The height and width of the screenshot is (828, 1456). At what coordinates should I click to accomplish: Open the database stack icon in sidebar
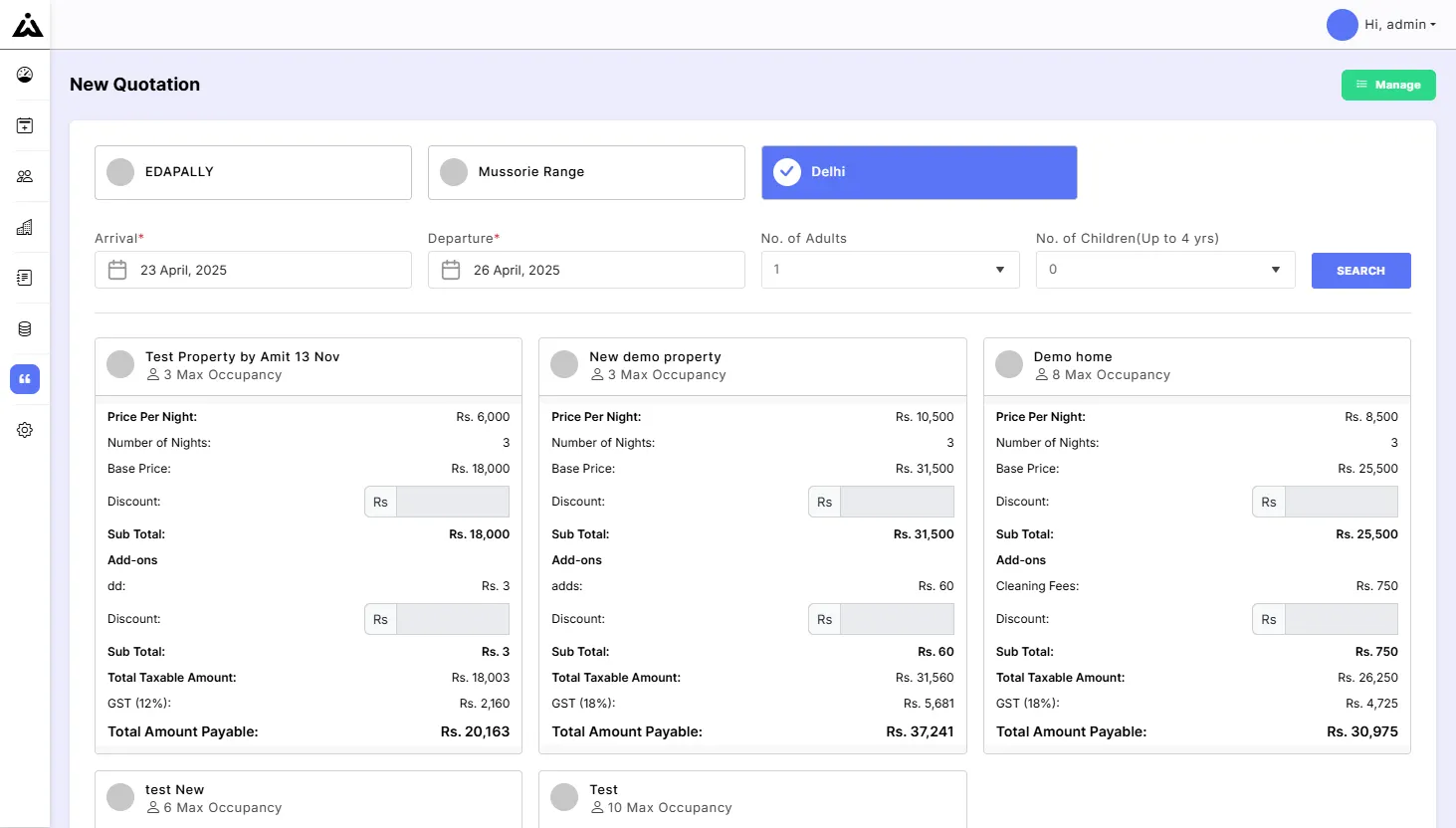click(x=25, y=328)
